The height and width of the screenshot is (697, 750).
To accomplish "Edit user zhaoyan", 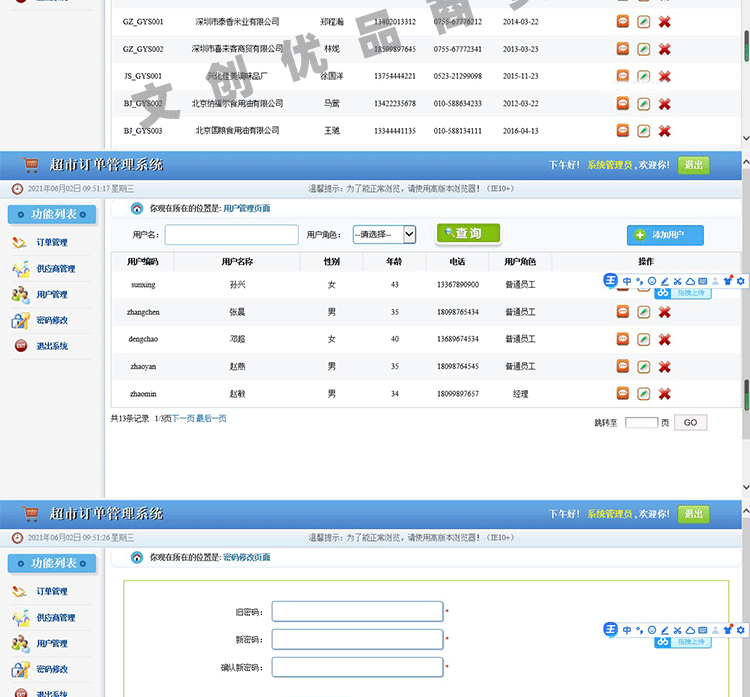I will [x=643, y=366].
